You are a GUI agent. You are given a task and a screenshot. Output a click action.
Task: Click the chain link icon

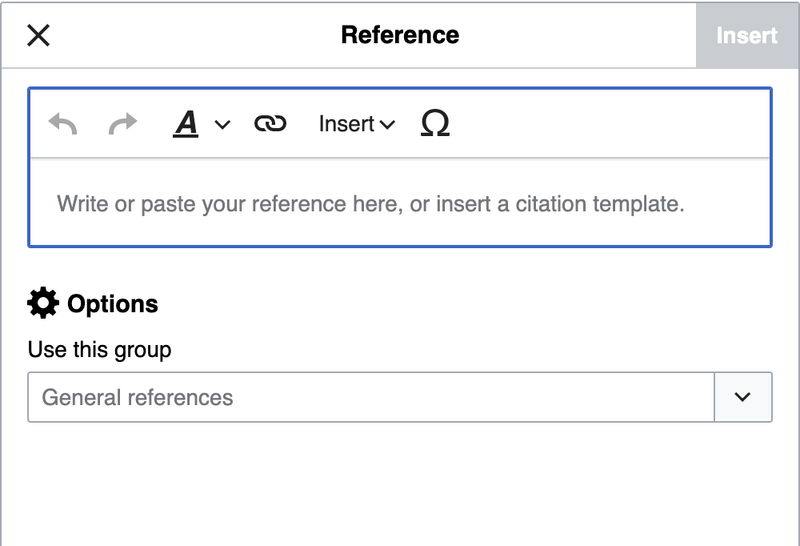tap(269, 124)
